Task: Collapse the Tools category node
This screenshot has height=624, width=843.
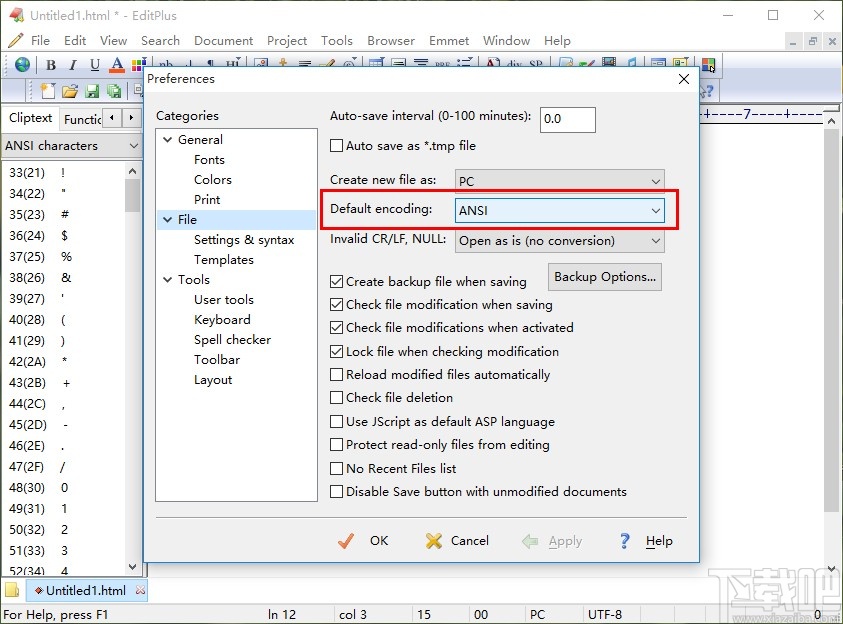Action: (x=168, y=280)
